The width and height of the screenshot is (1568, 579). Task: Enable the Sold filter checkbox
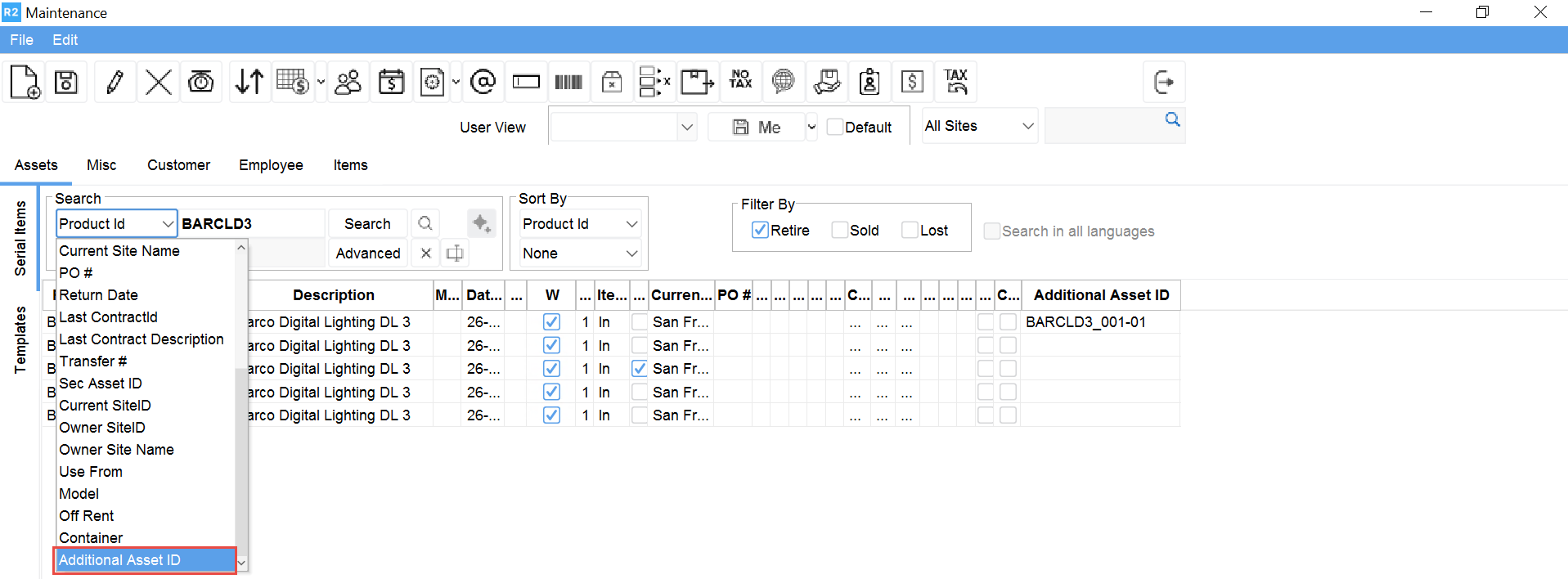[x=840, y=231]
